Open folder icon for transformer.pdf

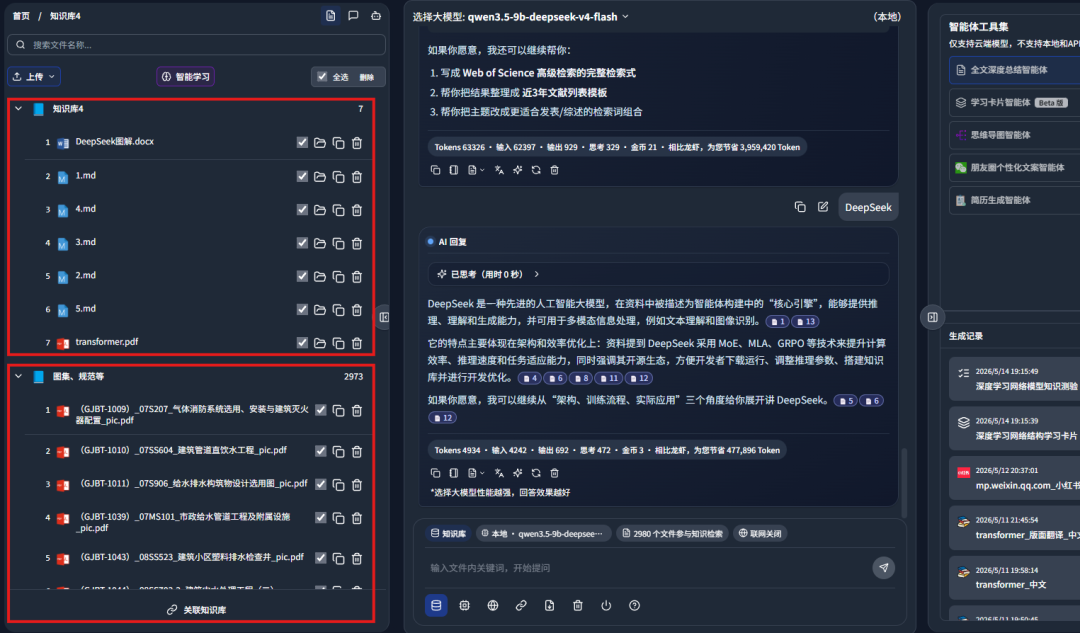(x=320, y=342)
